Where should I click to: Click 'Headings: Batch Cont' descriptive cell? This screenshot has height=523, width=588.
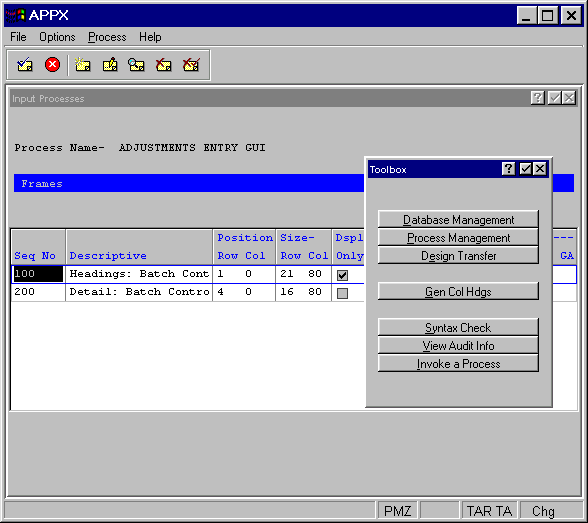click(139, 274)
